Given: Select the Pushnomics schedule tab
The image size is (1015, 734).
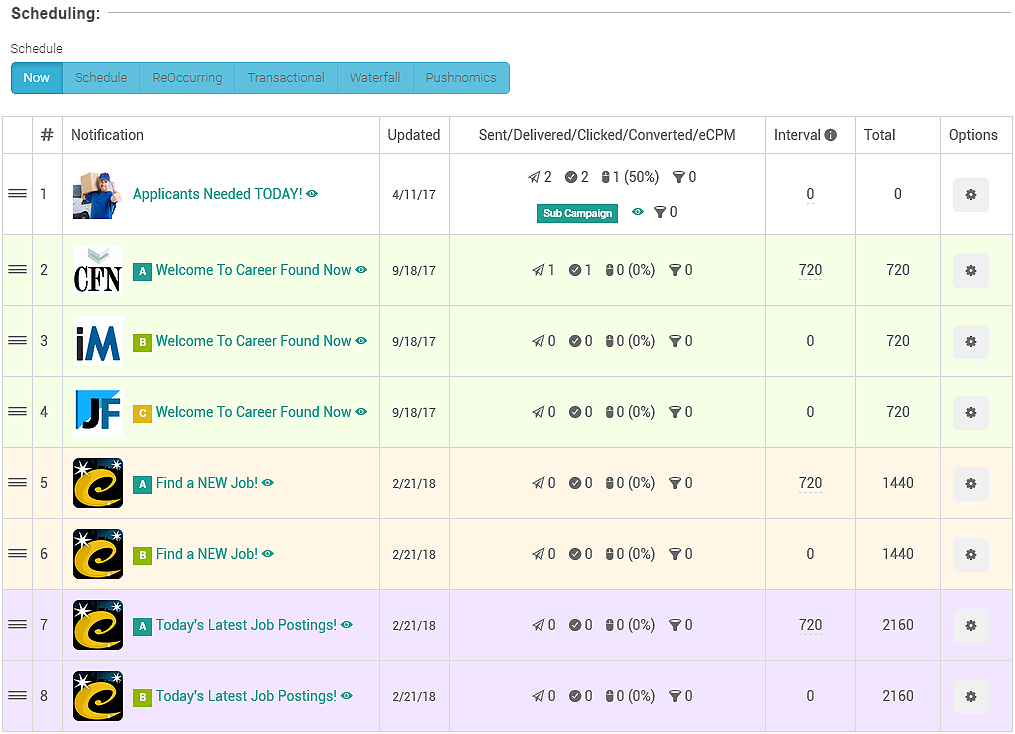Looking at the screenshot, I should pyautogui.click(x=461, y=78).
